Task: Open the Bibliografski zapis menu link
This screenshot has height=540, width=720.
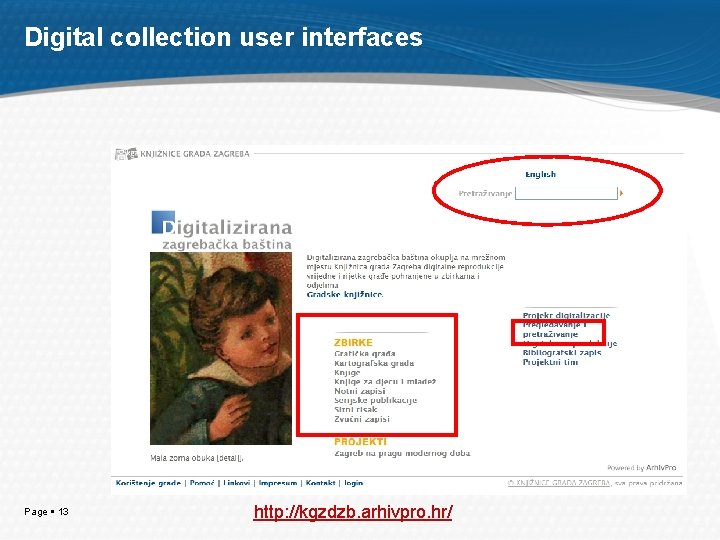Action: [x=562, y=353]
